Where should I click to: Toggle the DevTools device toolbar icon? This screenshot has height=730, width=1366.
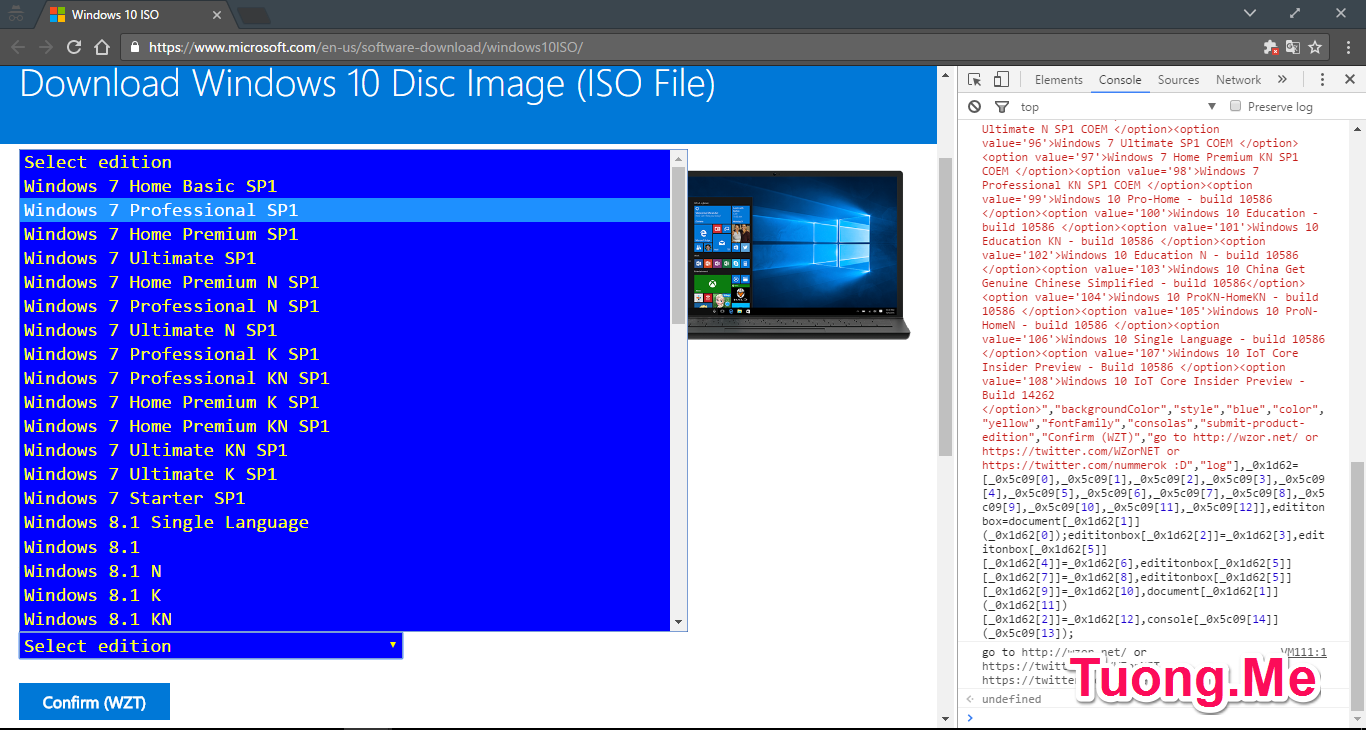coord(1001,80)
